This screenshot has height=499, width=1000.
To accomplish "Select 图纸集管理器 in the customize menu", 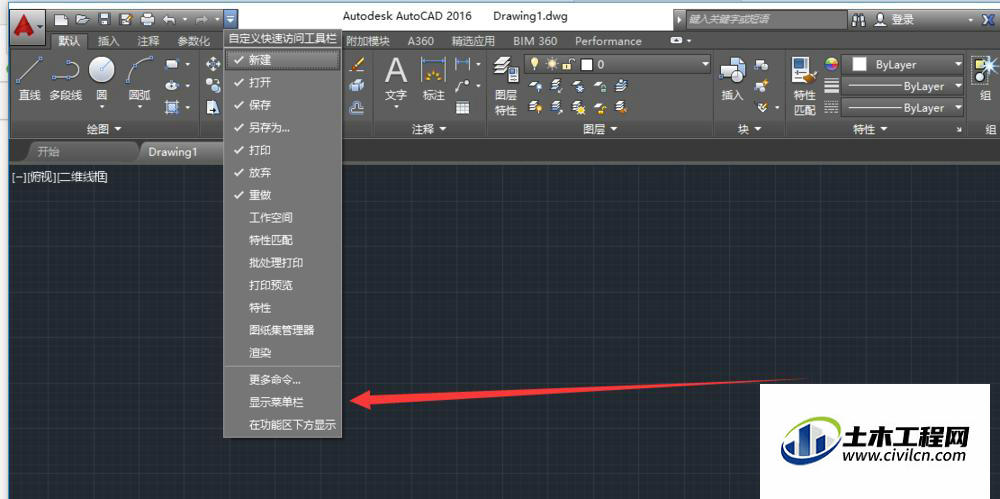I will pos(283,330).
